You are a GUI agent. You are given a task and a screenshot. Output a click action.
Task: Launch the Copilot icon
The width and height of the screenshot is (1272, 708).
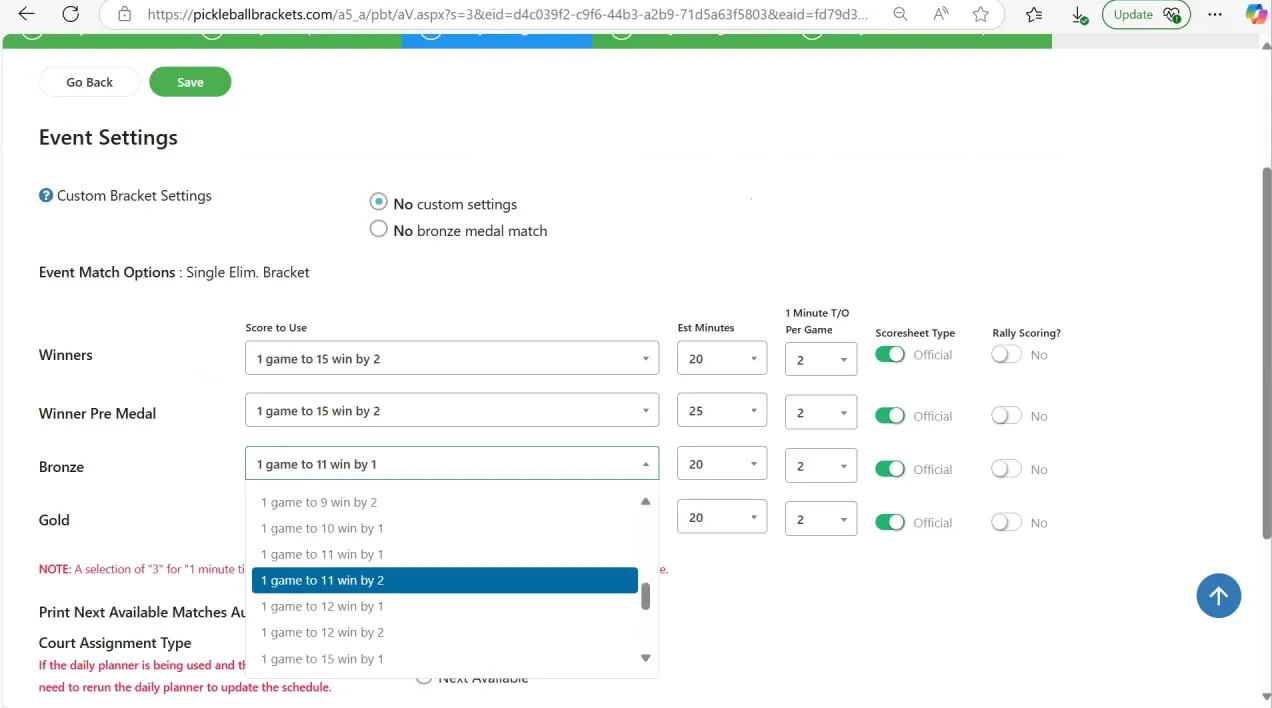pos(1256,14)
